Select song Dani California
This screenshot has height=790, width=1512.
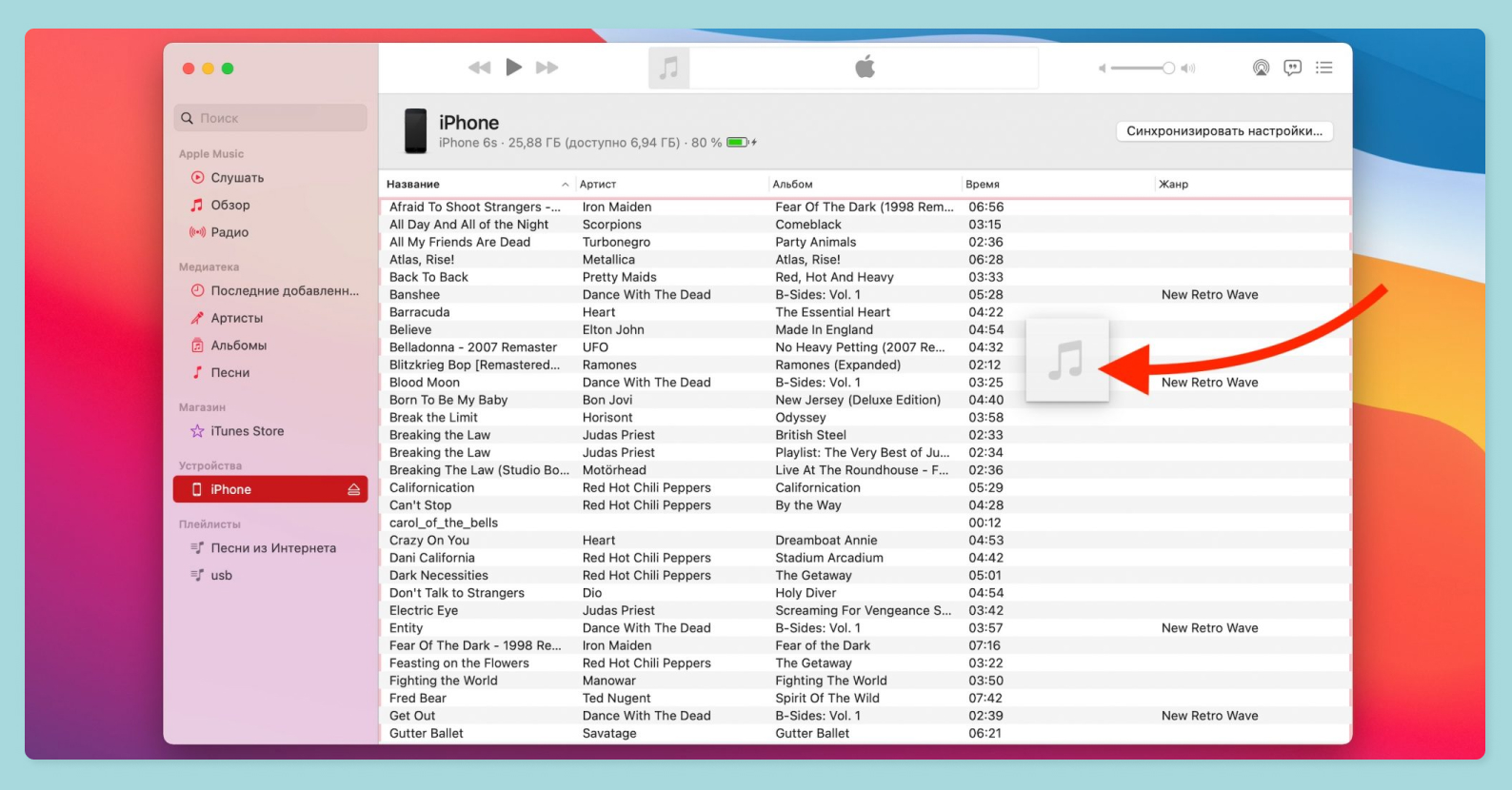[432, 558]
